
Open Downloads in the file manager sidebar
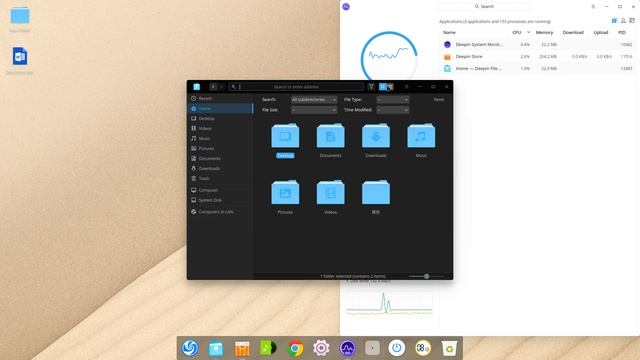point(221,169)
